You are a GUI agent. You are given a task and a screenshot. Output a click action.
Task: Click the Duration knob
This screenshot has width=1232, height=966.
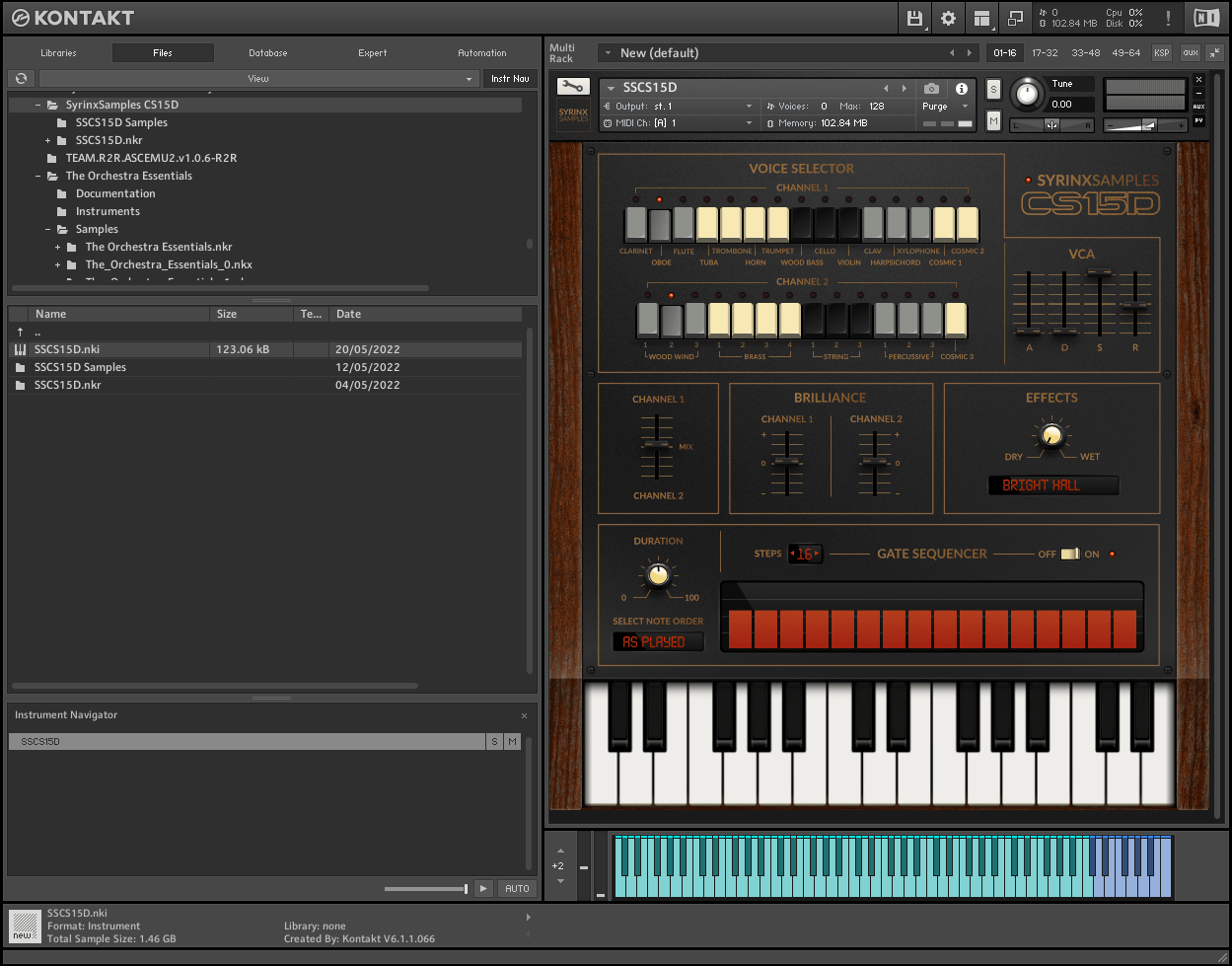658,574
